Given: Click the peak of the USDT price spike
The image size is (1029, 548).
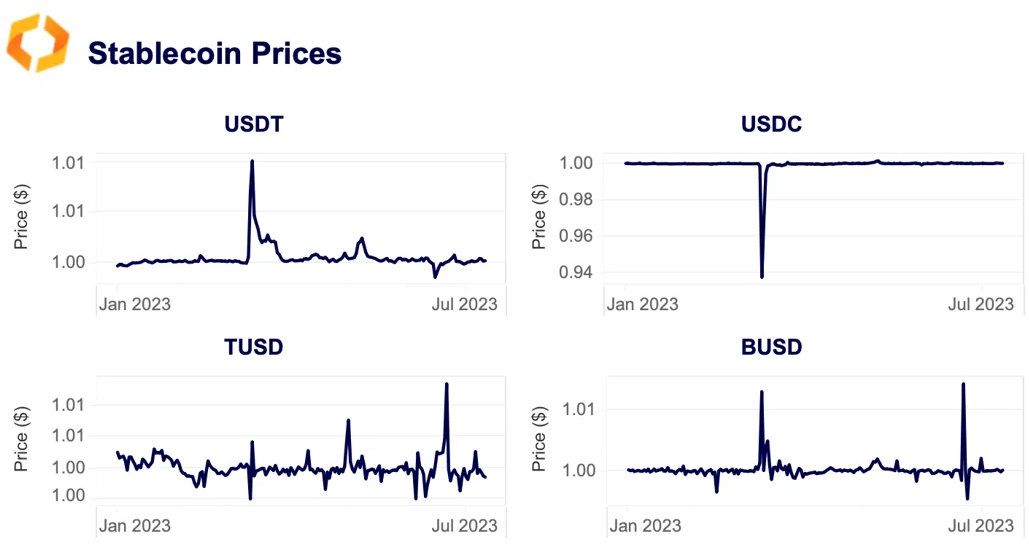Looking at the screenshot, I should click(252, 161).
